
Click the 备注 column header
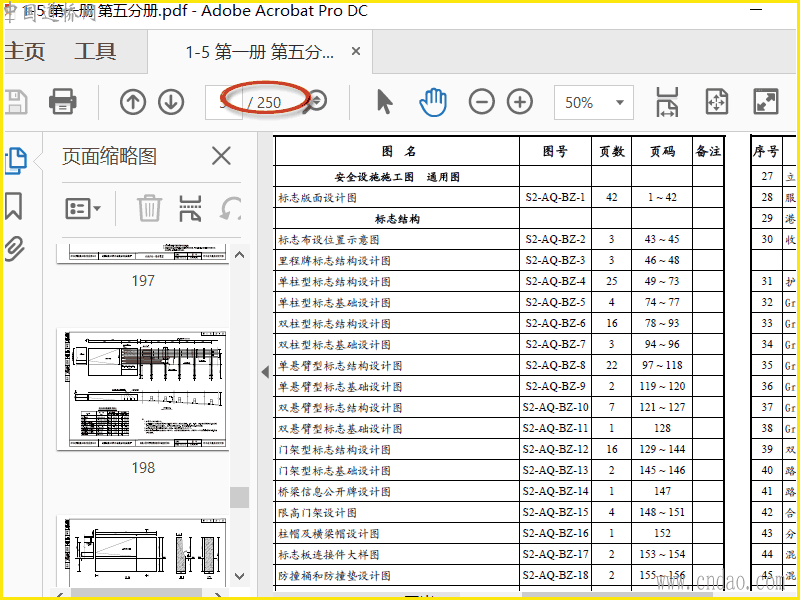(x=708, y=151)
